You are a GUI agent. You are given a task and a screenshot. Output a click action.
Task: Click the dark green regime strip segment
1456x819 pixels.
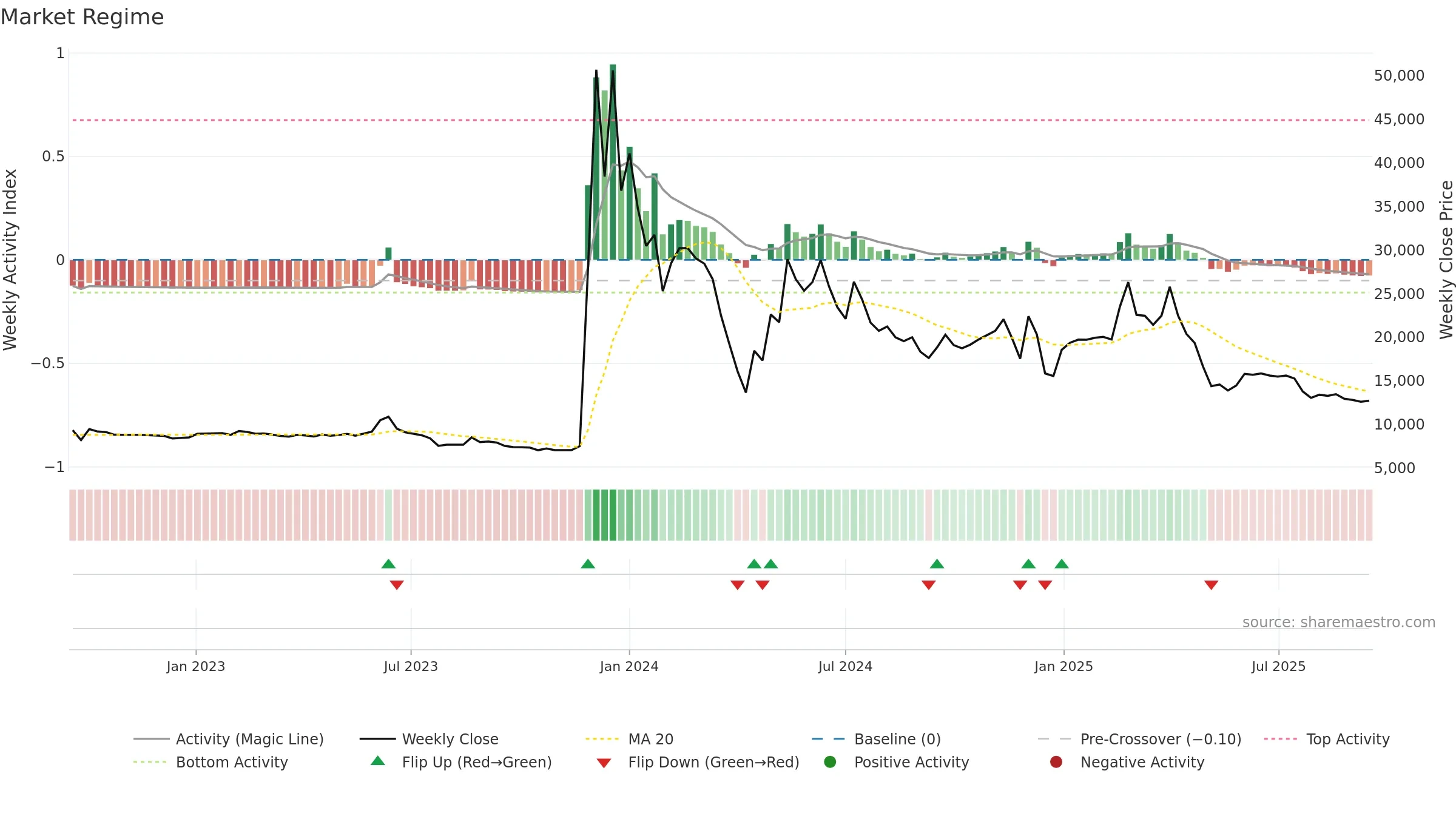613,515
